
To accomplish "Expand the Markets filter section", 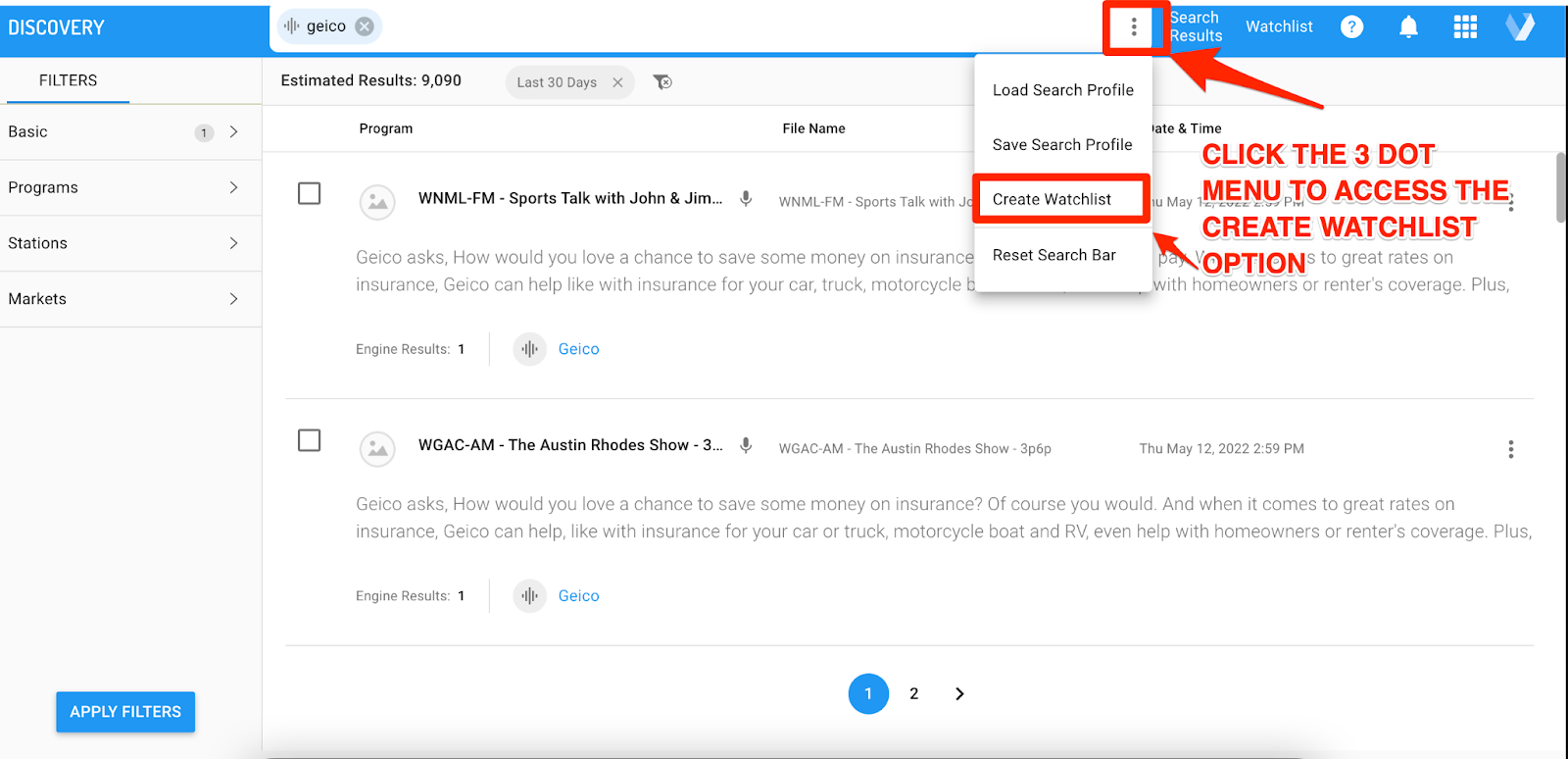I will coord(130,299).
